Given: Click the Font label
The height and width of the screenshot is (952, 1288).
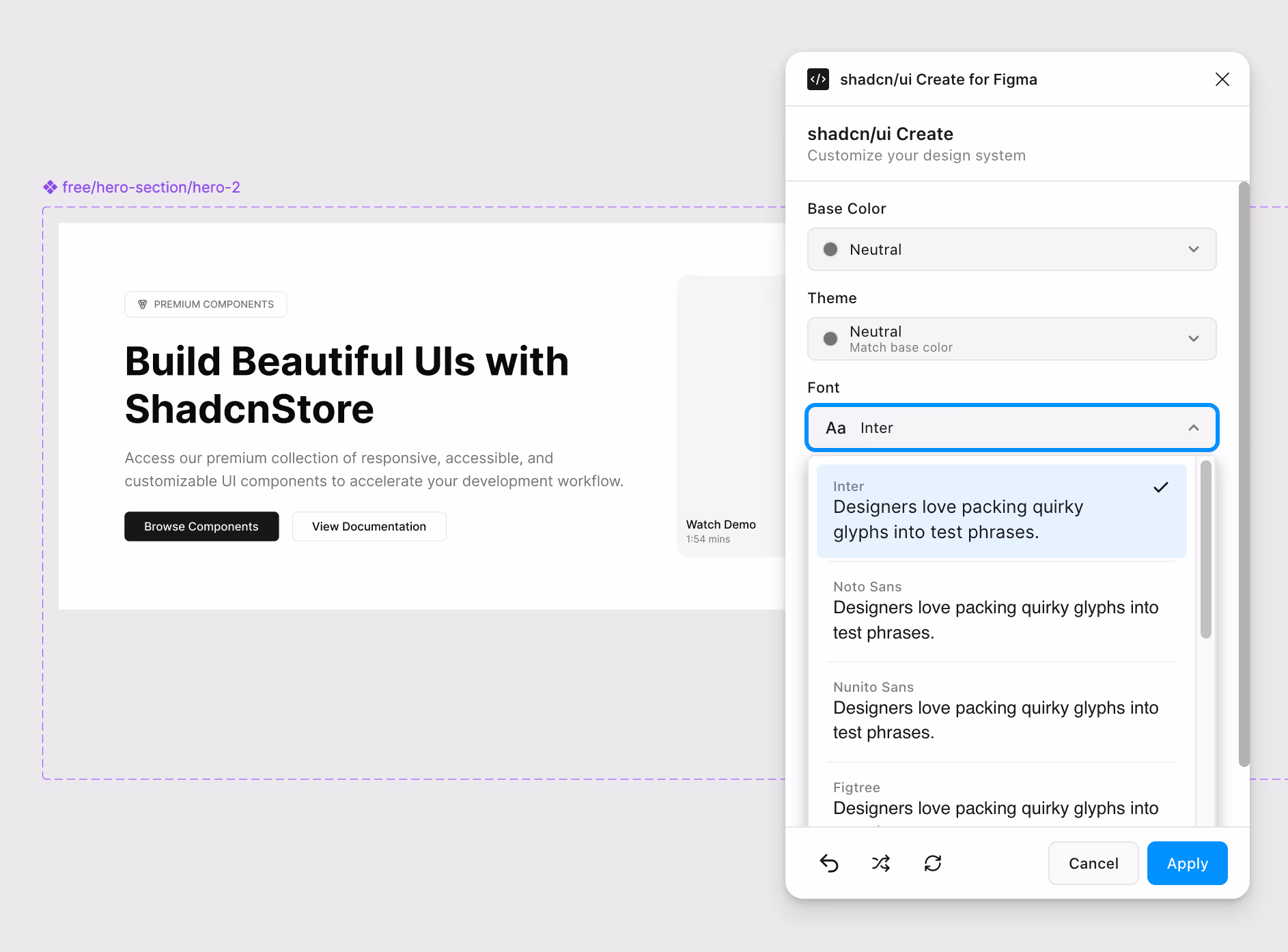Looking at the screenshot, I should [823, 387].
